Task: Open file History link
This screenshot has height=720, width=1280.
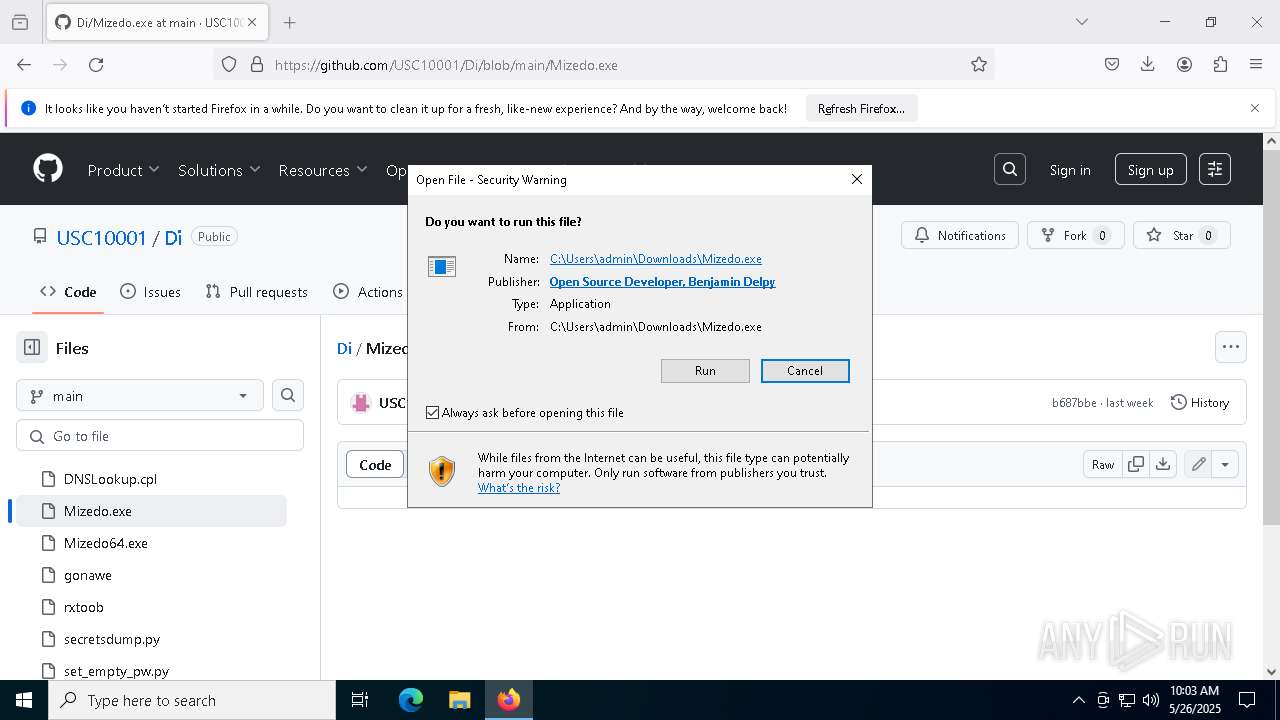Action: point(1200,402)
